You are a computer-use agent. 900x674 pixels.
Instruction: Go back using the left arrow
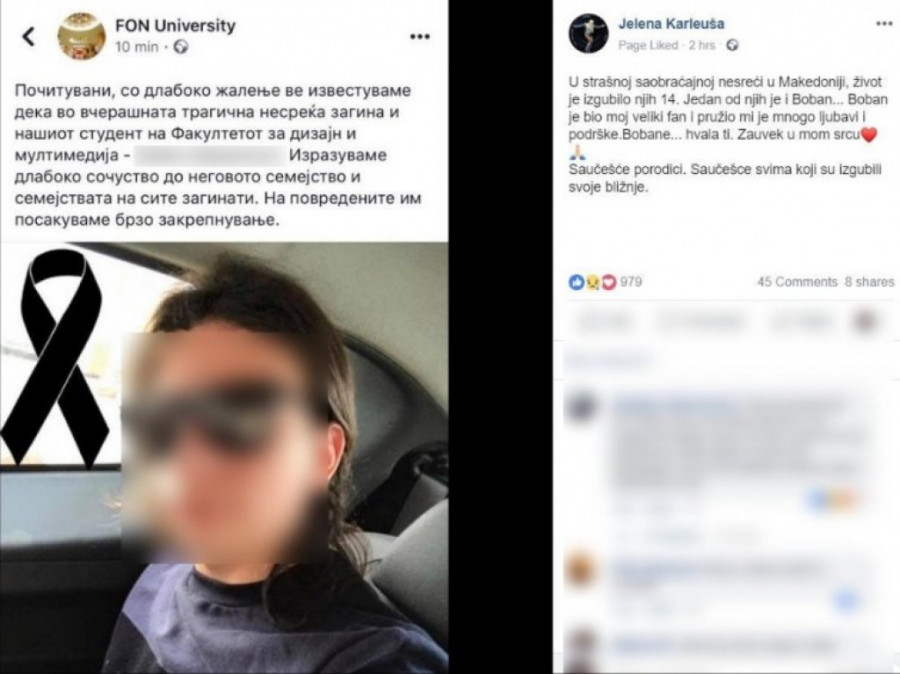tap(29, 37)
